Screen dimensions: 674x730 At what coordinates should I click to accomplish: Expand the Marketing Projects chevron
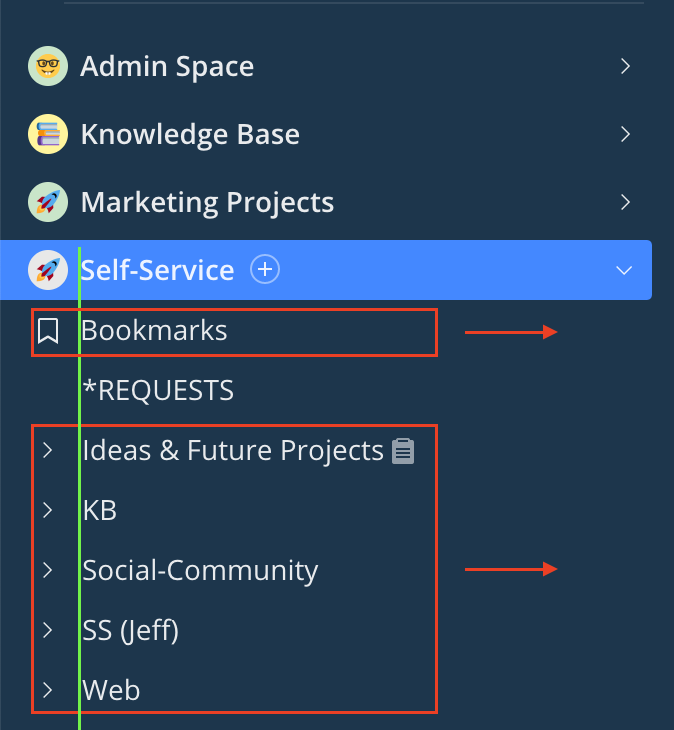pos(625,202)
